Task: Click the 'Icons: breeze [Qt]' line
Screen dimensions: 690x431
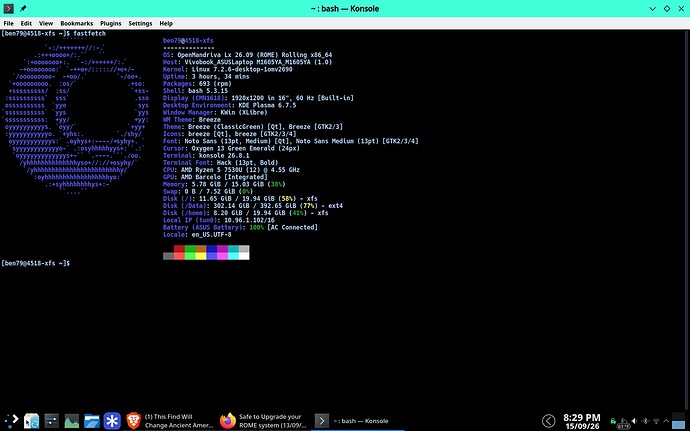Action: coord(229,134)
